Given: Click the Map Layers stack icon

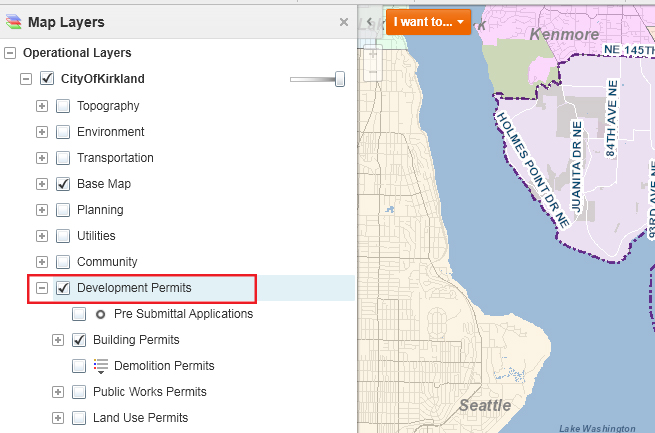Looking at the screenshot, I should pos(13,21).
